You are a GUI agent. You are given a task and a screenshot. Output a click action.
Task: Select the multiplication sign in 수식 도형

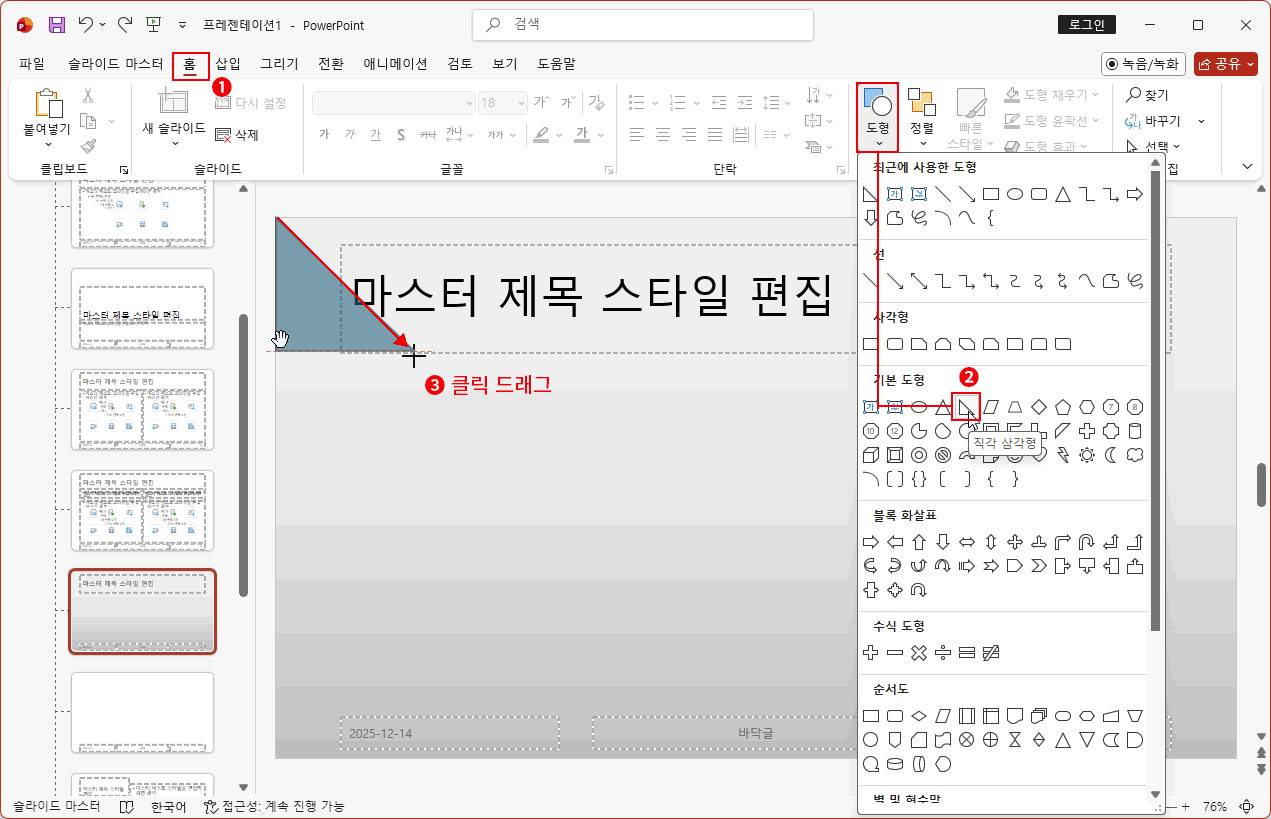(x=918, y=652)
